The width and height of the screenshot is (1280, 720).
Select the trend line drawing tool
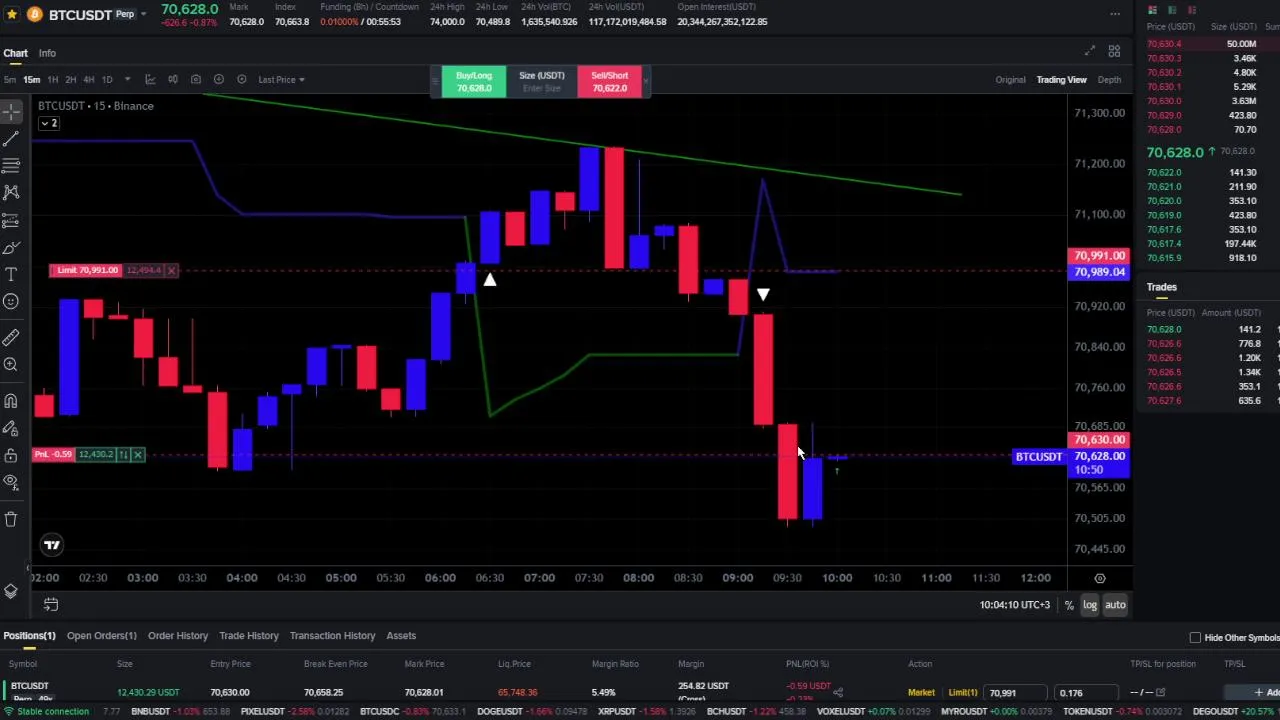pyautogui.click(x=11, y=138)
